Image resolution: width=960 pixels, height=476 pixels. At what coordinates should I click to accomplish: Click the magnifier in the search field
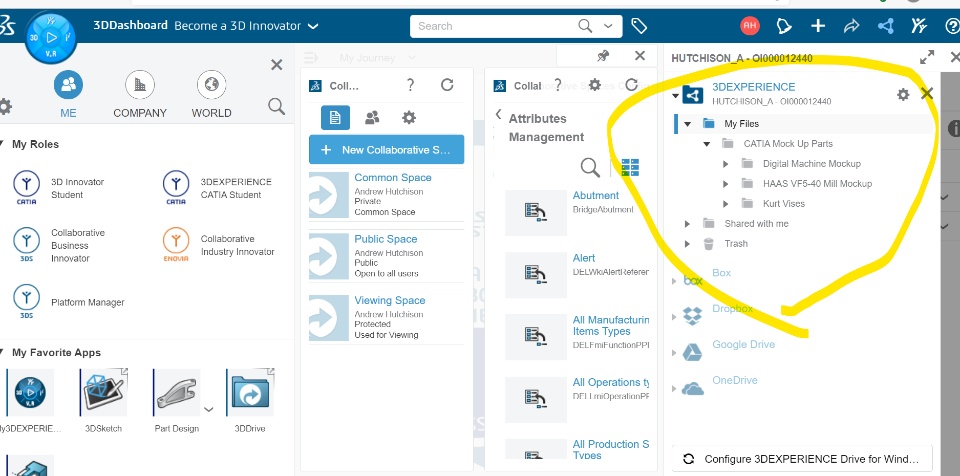click(x=585, y=26)
